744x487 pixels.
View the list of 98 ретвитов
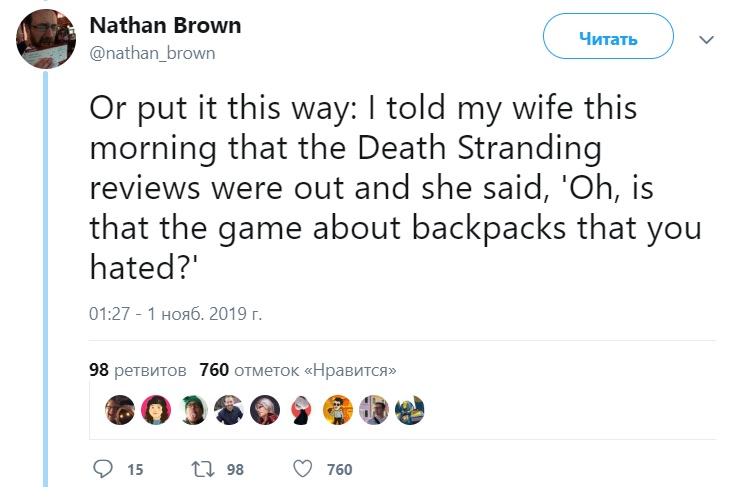[x=138, y=369]
